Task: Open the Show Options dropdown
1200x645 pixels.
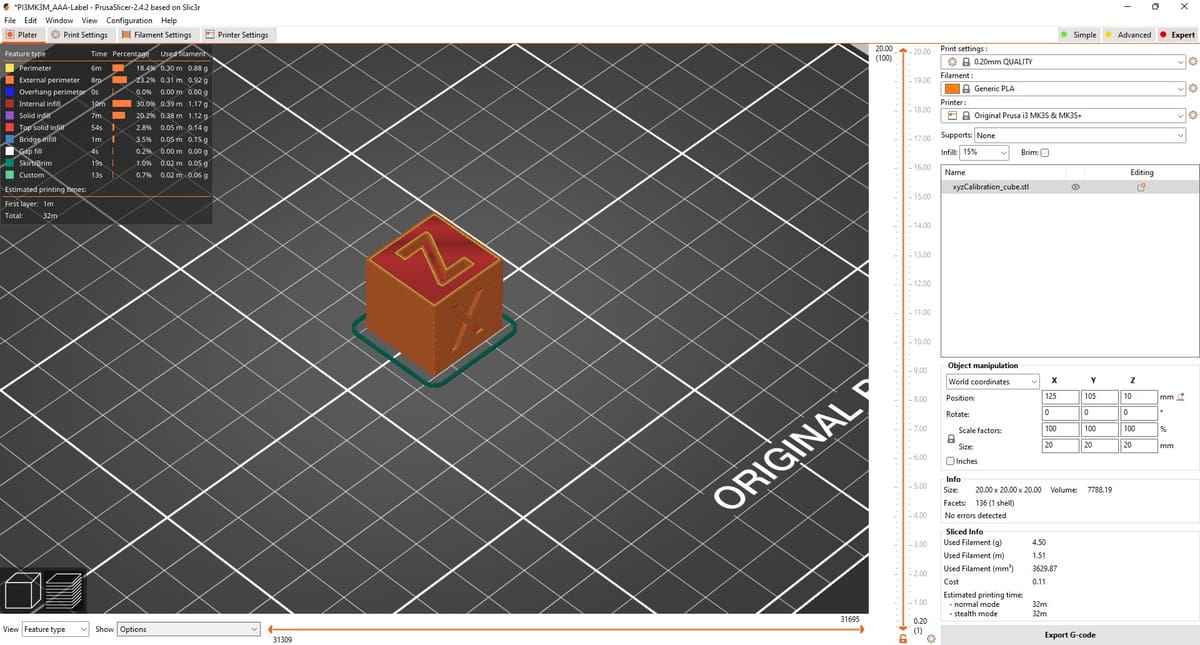Action: pos(189,629)
